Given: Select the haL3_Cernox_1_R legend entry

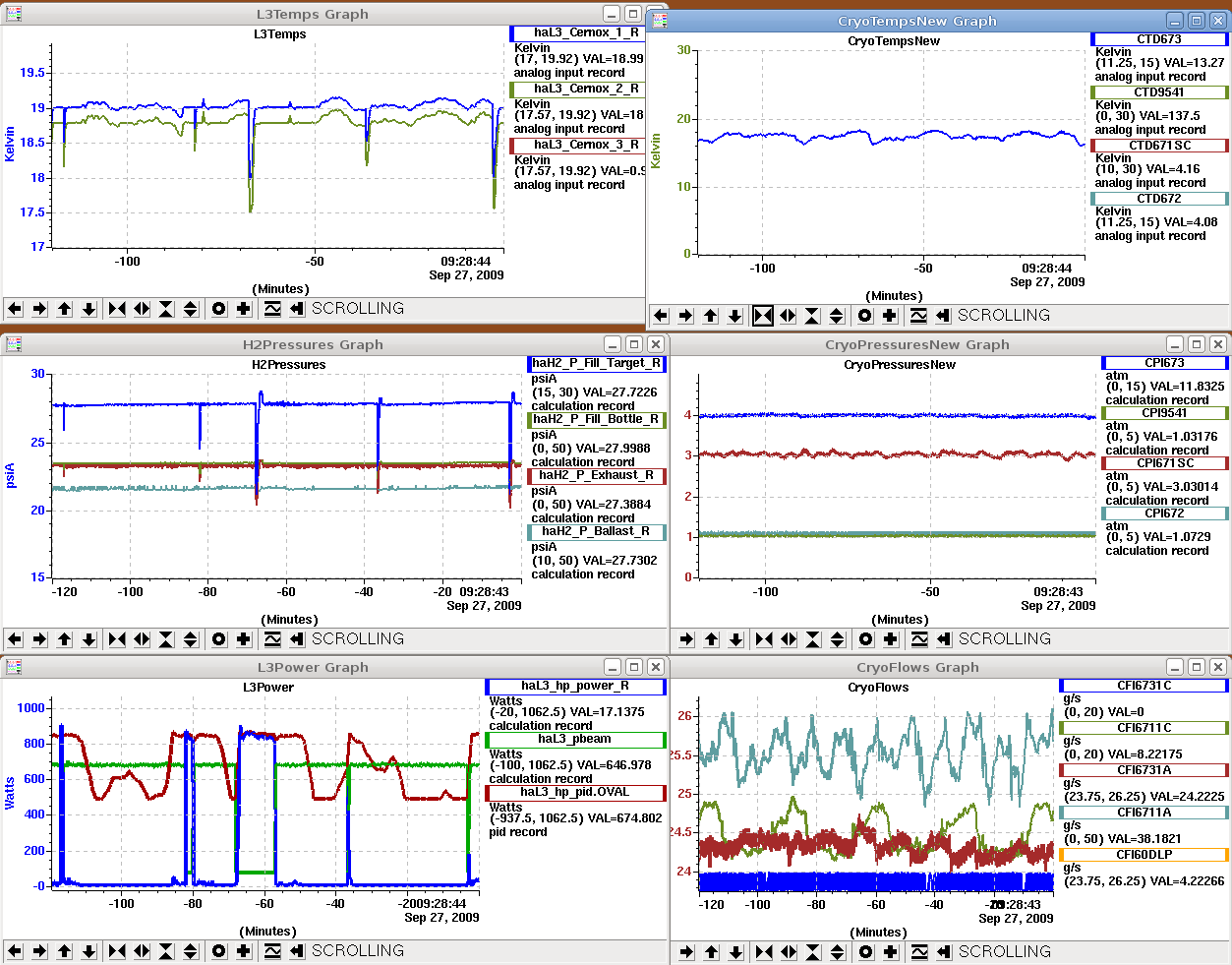Looking at the screenshot, I should point(578,33).
